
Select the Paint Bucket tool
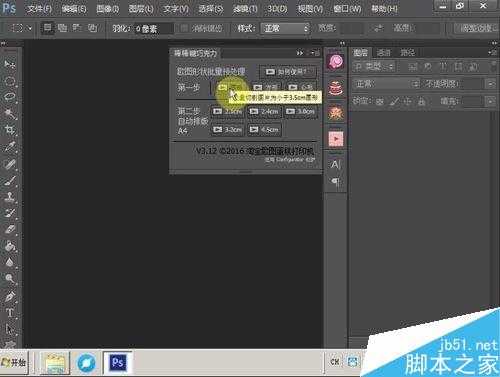(10, 246)
